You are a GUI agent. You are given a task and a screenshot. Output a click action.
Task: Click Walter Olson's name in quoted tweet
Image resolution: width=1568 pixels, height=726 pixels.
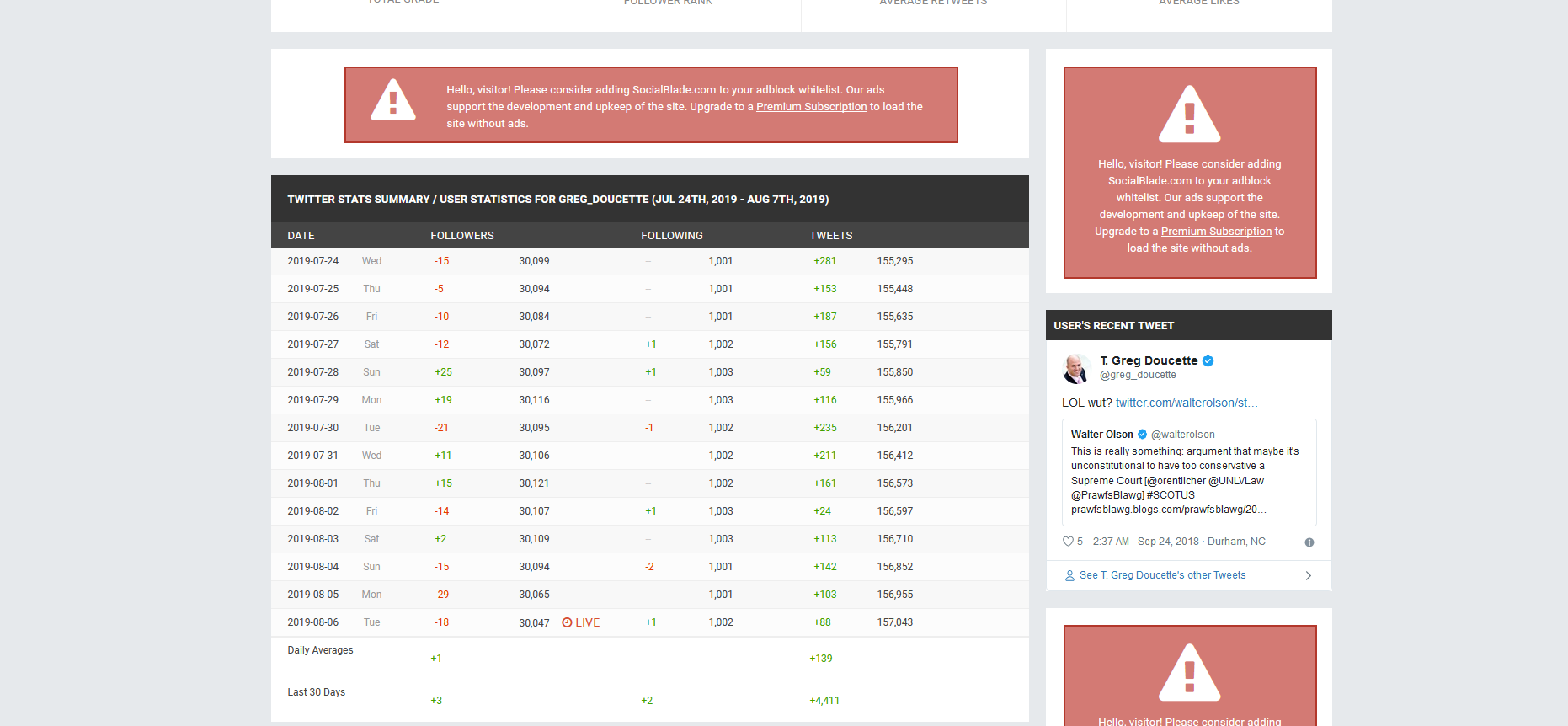[1101, 435]
